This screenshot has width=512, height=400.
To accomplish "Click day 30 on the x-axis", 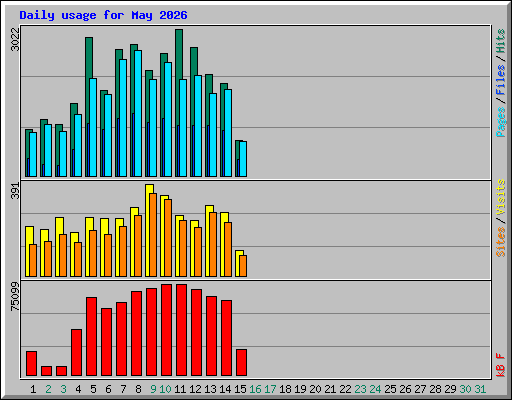I will tap(465, 389).
